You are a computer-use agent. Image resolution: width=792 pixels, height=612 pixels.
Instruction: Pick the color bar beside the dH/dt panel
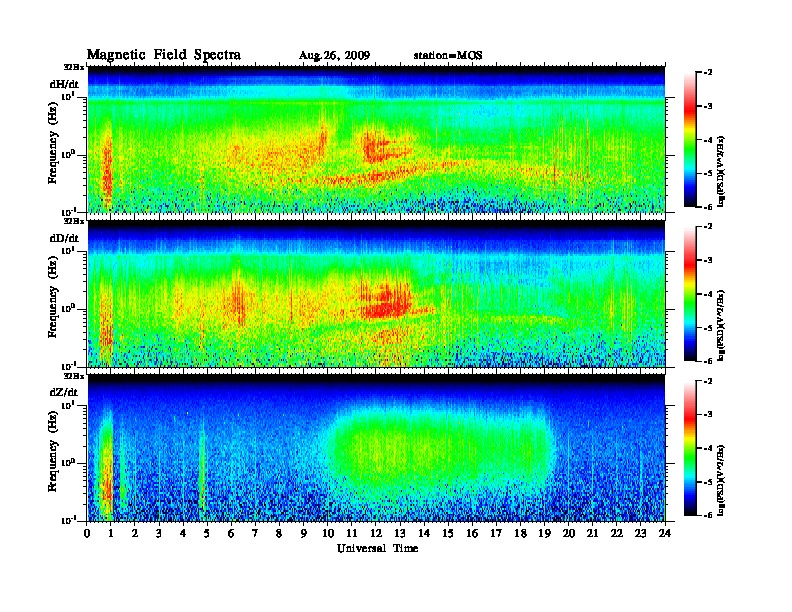pos(690,140)
